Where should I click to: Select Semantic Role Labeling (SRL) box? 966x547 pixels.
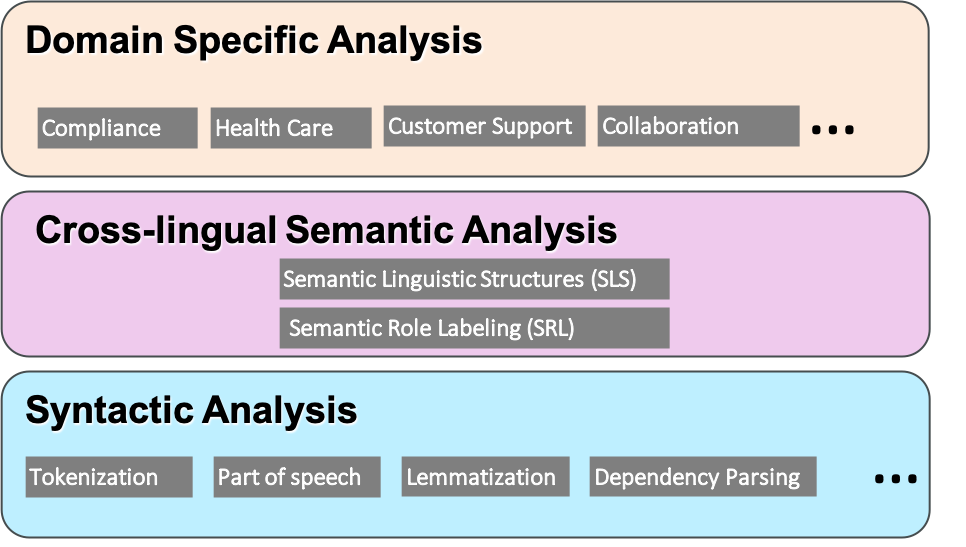(474, 328)
